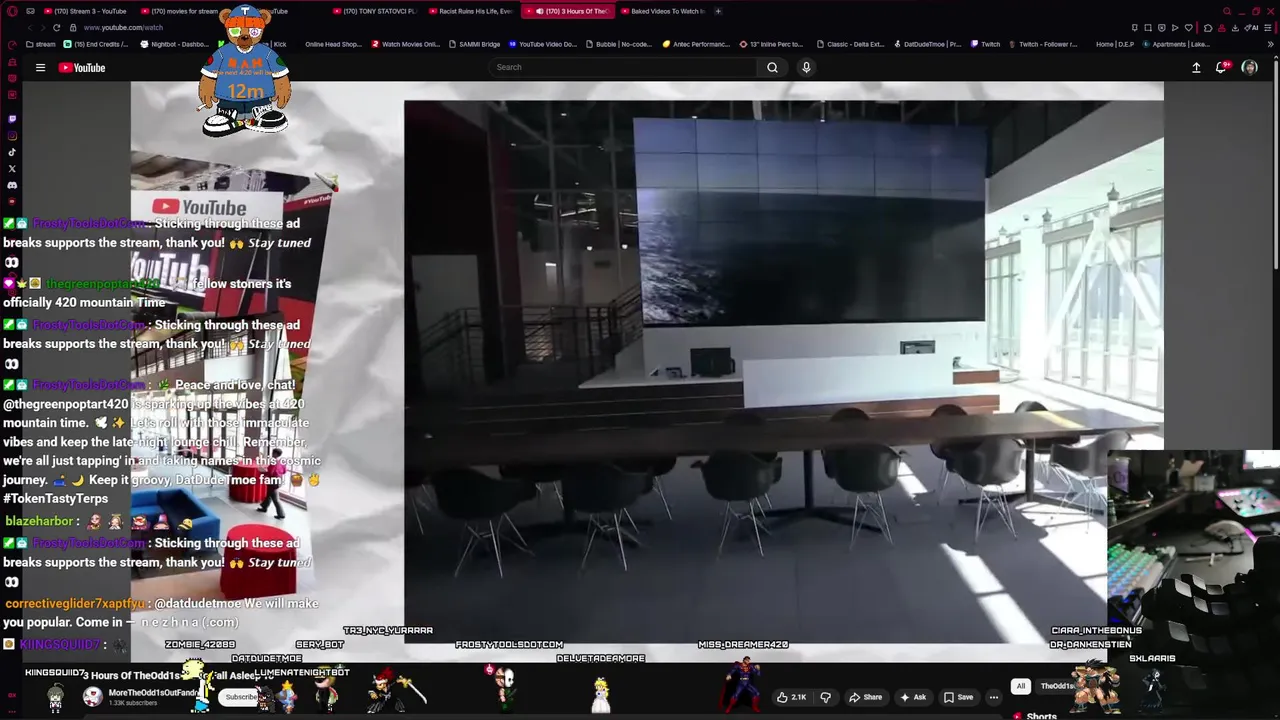Open Twitch in the browser sidebar
The height and width of the screenshot is (720, 1280).
12,118
